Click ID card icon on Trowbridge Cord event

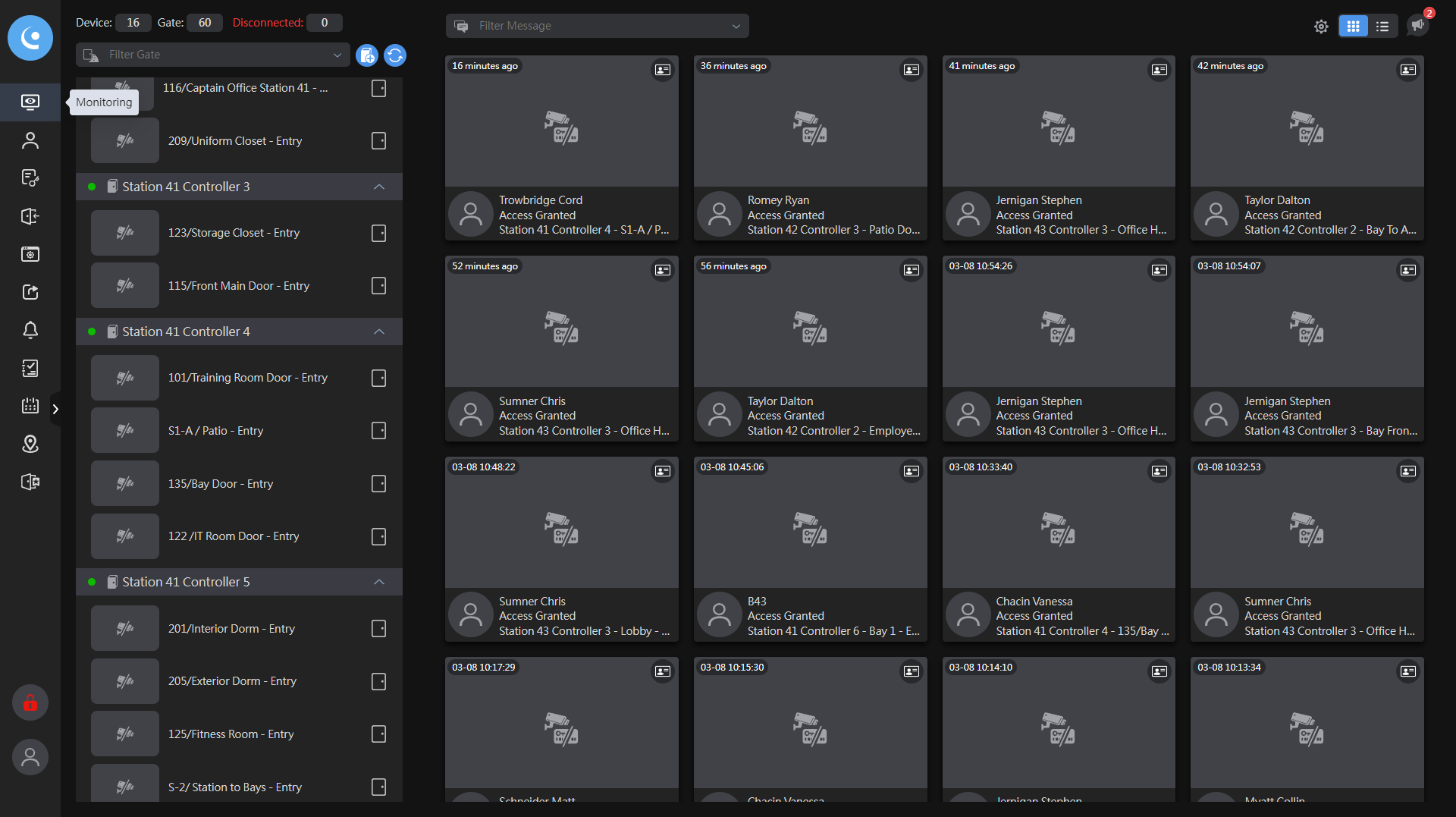pos(663,70)
